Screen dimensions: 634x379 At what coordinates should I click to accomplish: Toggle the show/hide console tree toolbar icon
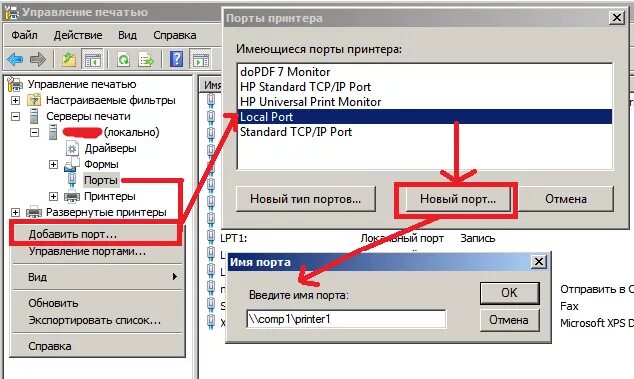[92, 60]
